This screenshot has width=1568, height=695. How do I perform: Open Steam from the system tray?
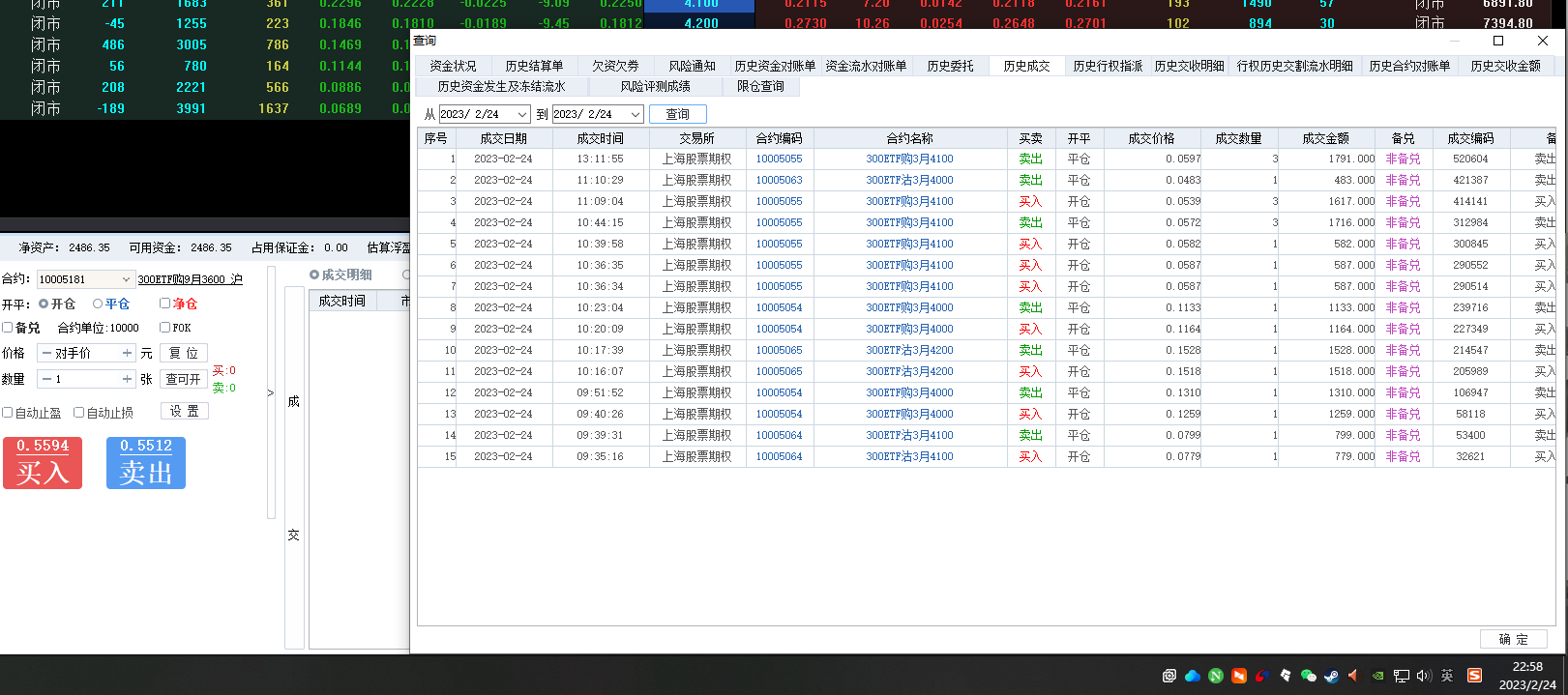1332,676
